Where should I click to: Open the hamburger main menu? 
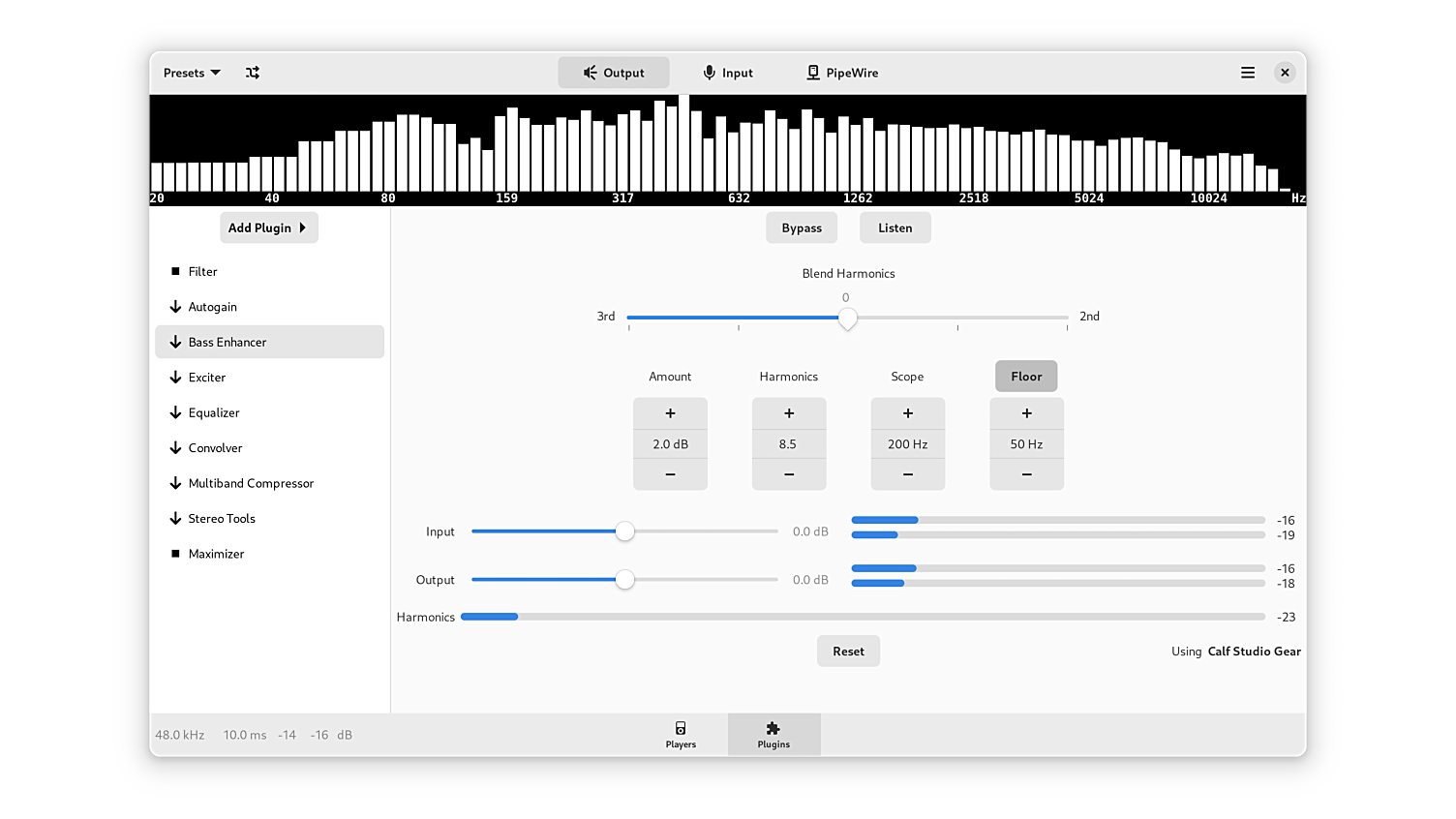click(1248, 73)
